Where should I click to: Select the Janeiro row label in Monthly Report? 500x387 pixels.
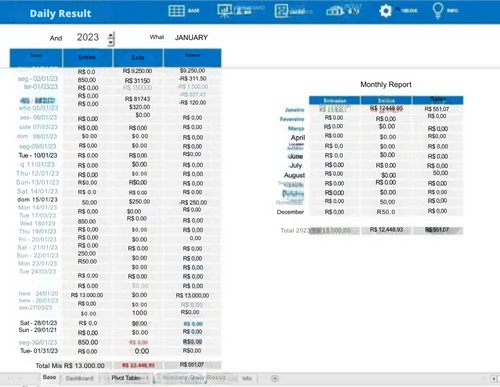[x=294, y=110]
